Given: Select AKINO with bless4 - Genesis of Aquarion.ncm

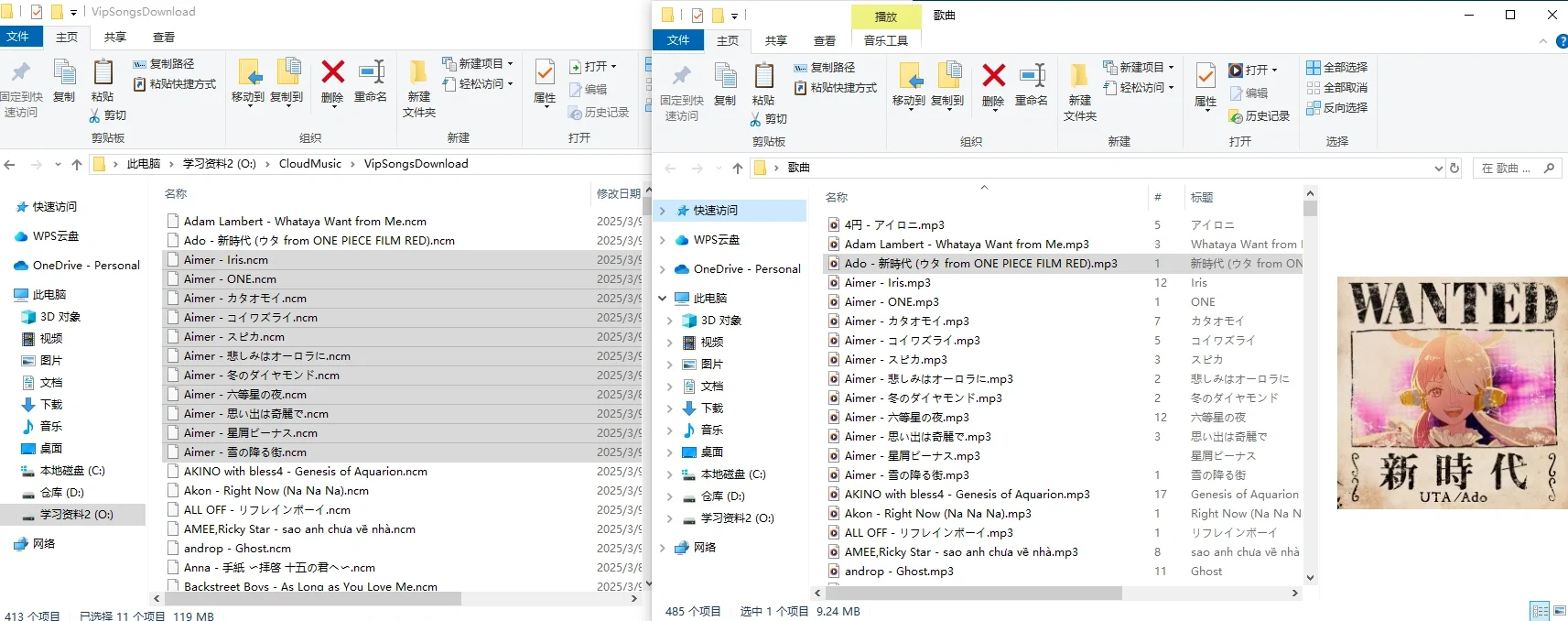Looking at the screenshot, I should pos(305,472).
